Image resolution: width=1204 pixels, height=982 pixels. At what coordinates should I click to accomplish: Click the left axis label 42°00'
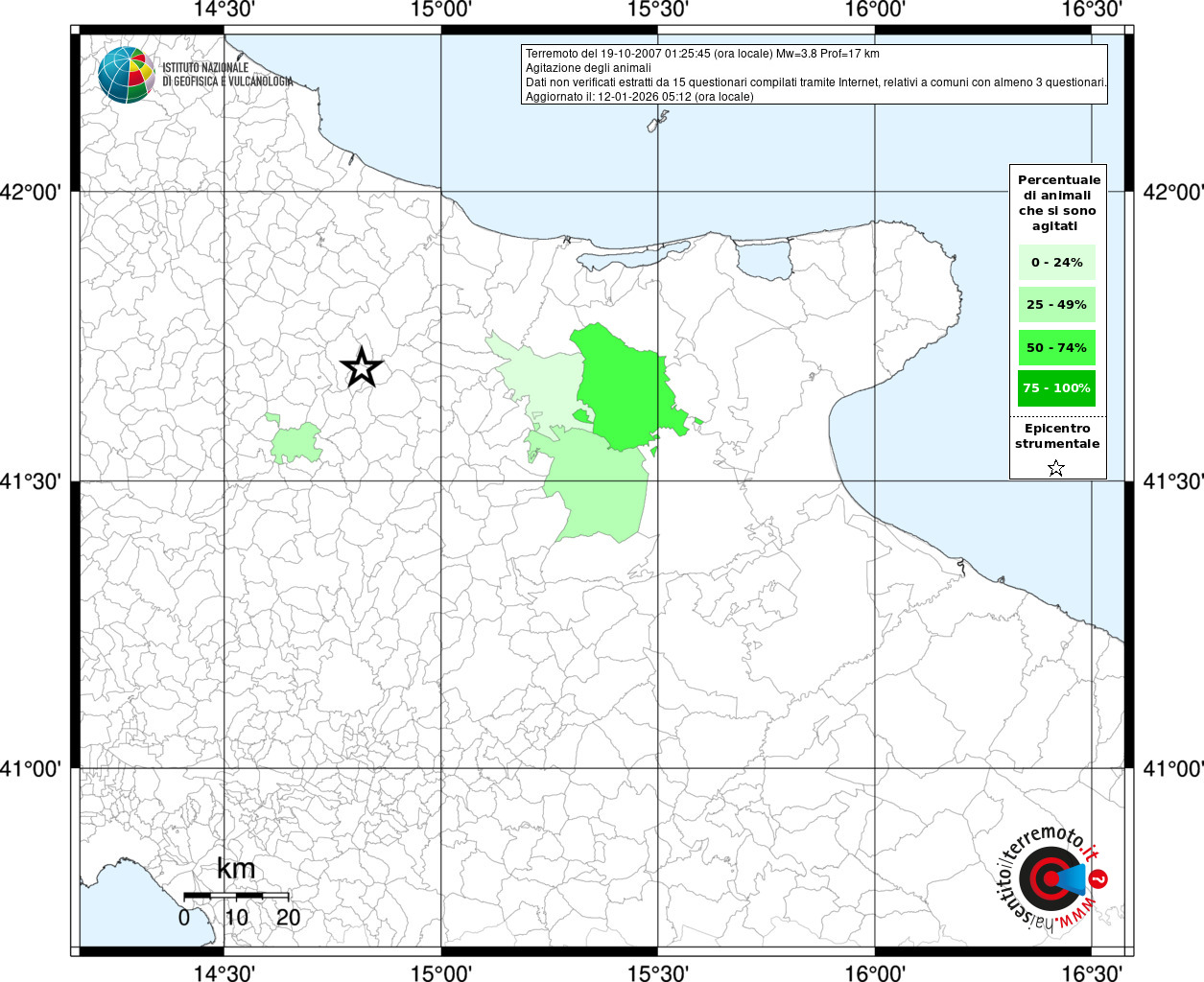click(31, 193)
